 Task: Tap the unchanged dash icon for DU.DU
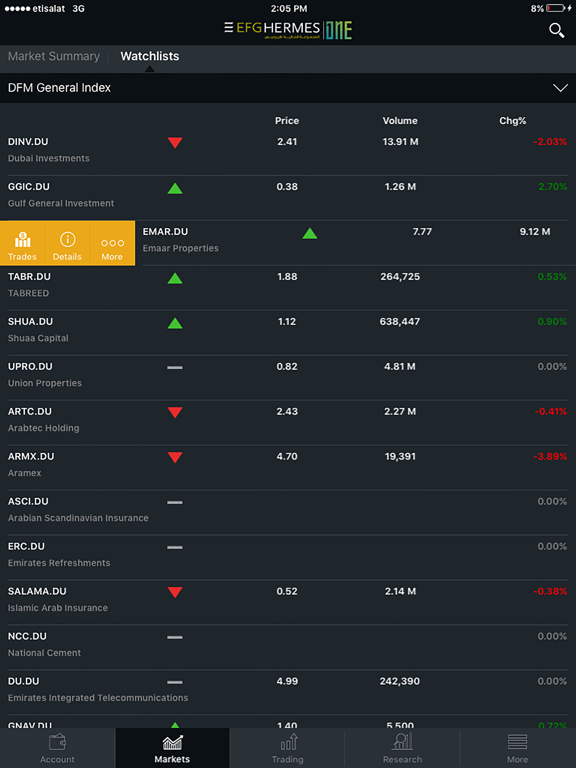click(x=175, y=682)
